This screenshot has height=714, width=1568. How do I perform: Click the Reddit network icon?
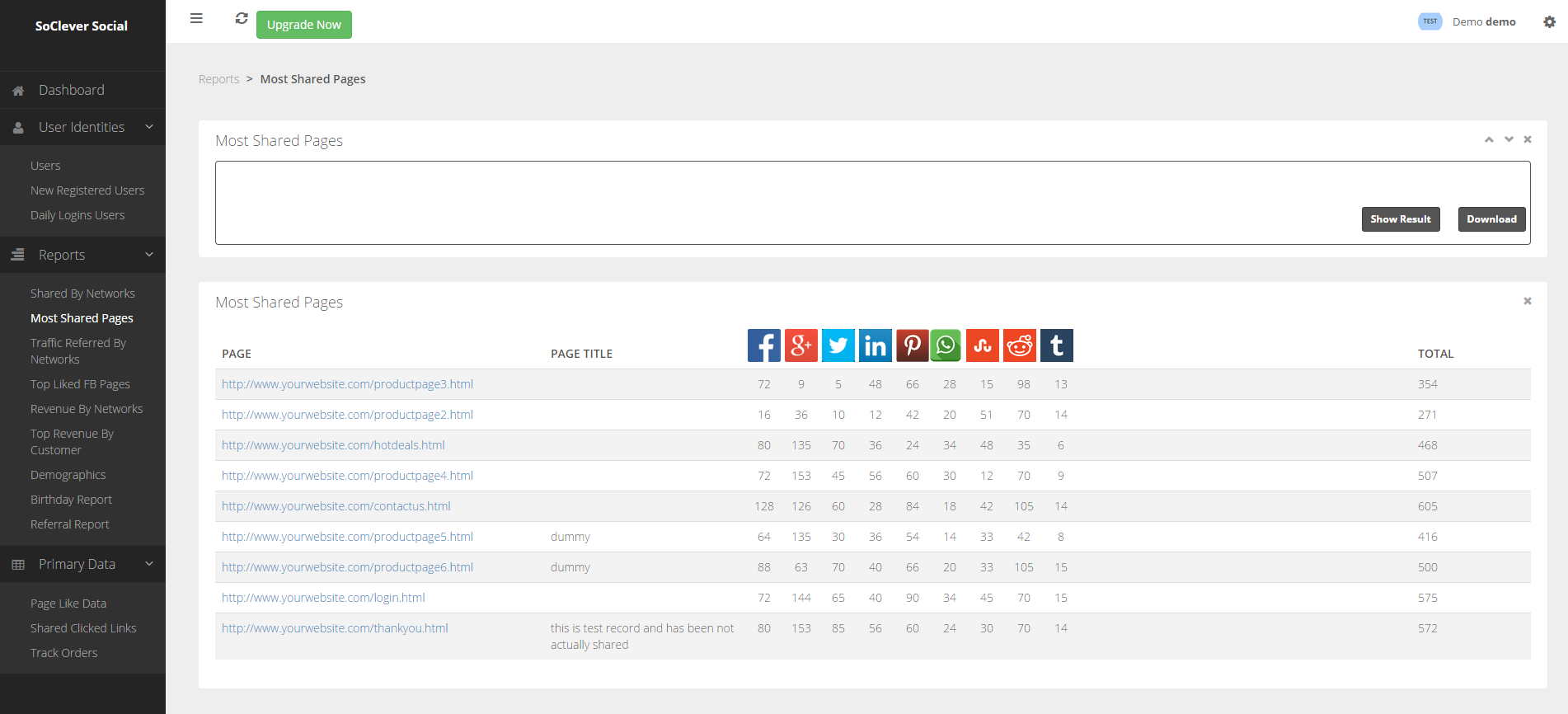coord(1020,345)
